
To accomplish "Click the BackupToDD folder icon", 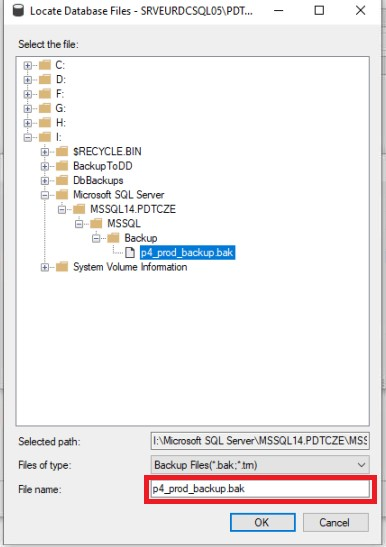I will pyautogui.click(x=62, y=166).
